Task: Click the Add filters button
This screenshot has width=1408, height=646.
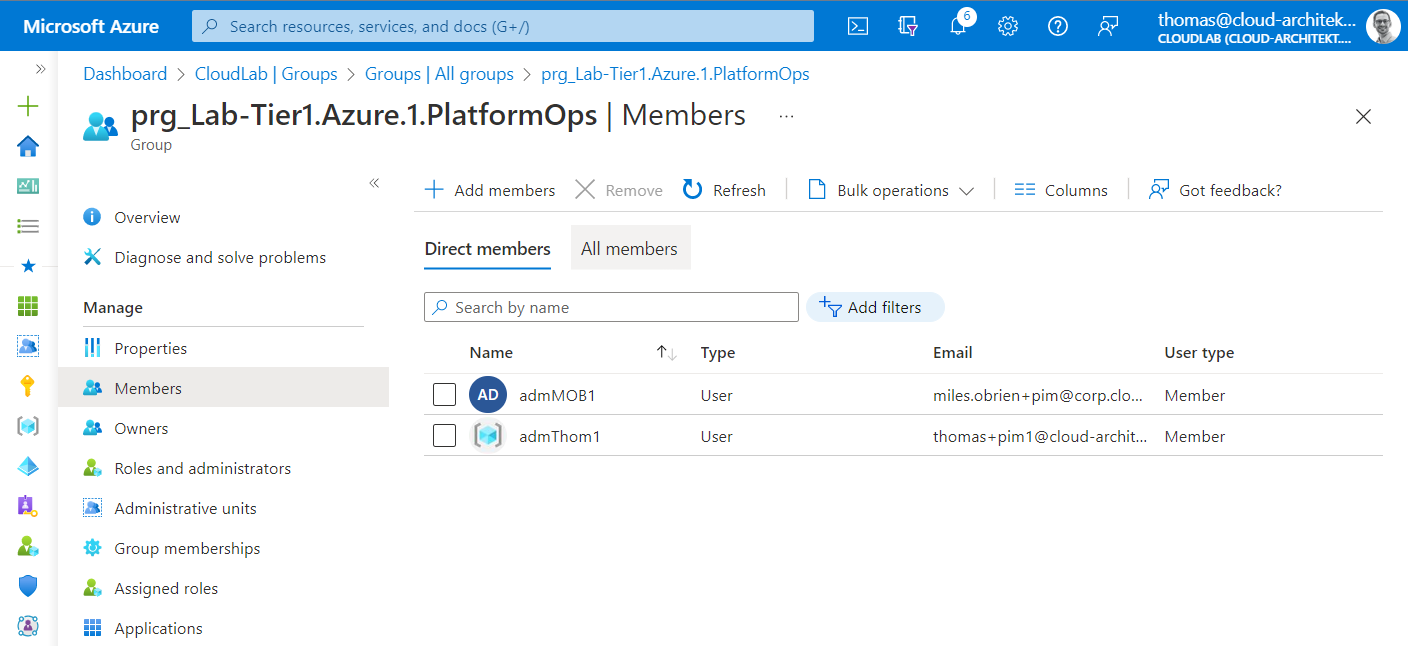Action: pos(875,307)
